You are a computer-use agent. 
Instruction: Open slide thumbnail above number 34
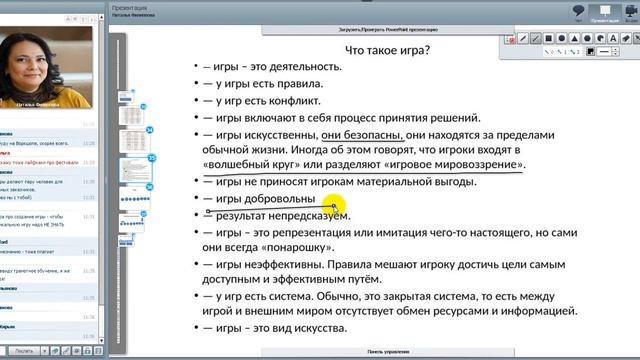point(131,116)
